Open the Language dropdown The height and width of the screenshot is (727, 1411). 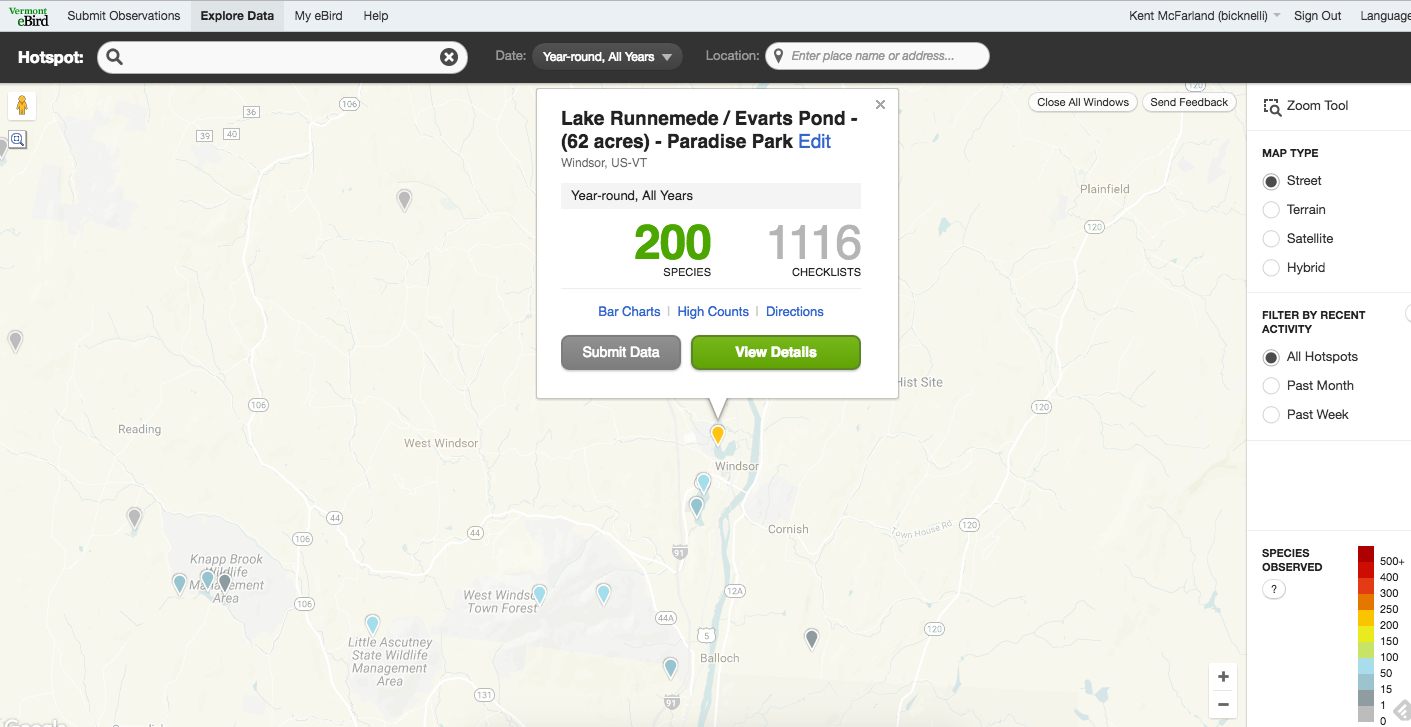[1387, 15]
